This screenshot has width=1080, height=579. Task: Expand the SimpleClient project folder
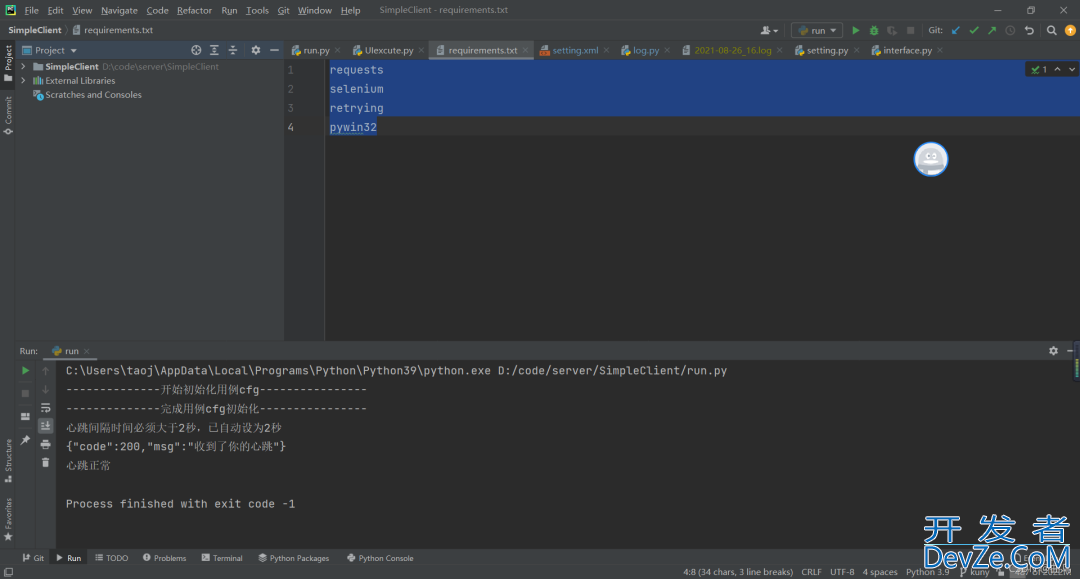(x=23, y=67)
